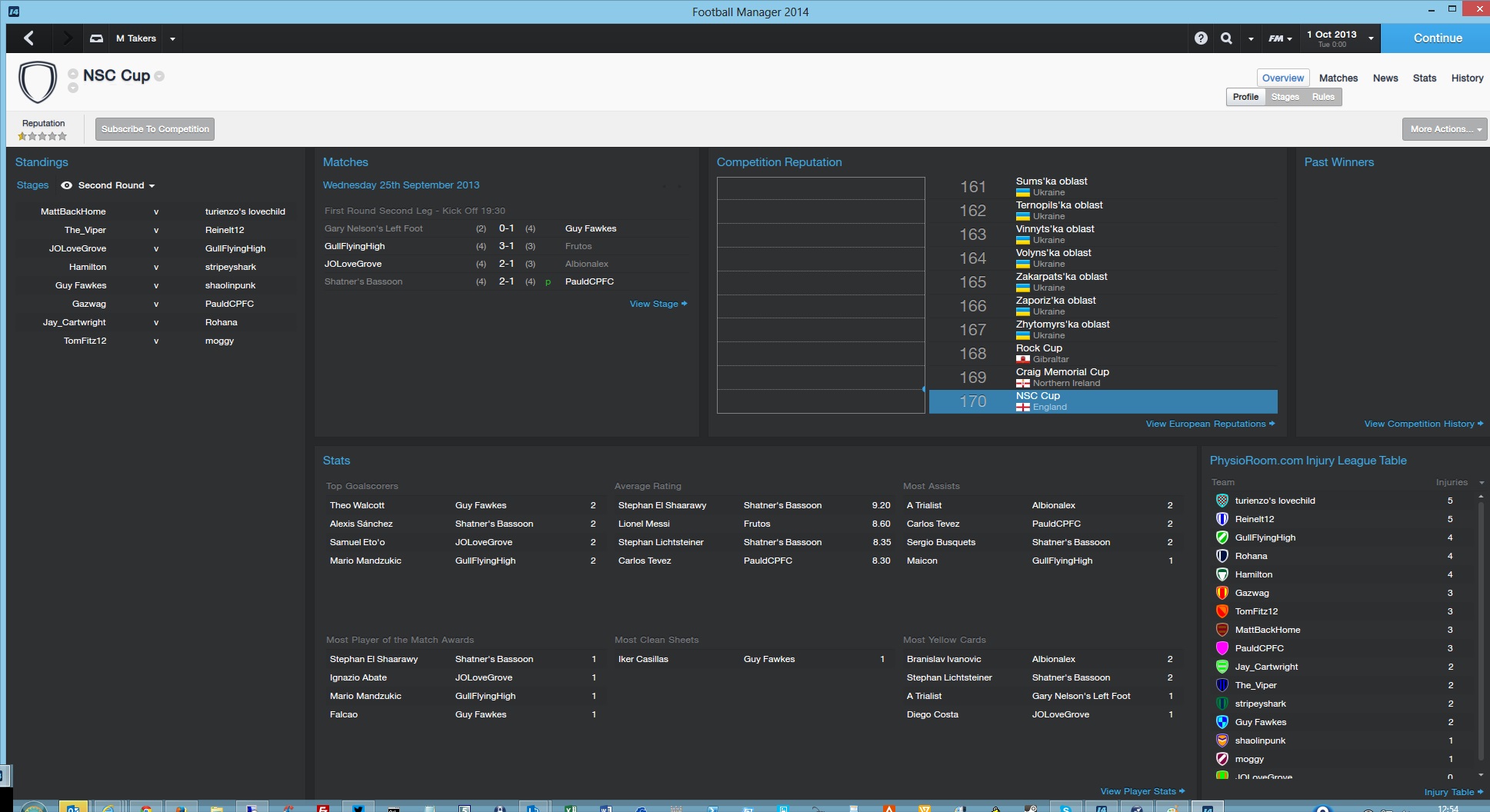1490x812 pixels.
Task: Open View European Reputations link
Action: [1210, 424]
